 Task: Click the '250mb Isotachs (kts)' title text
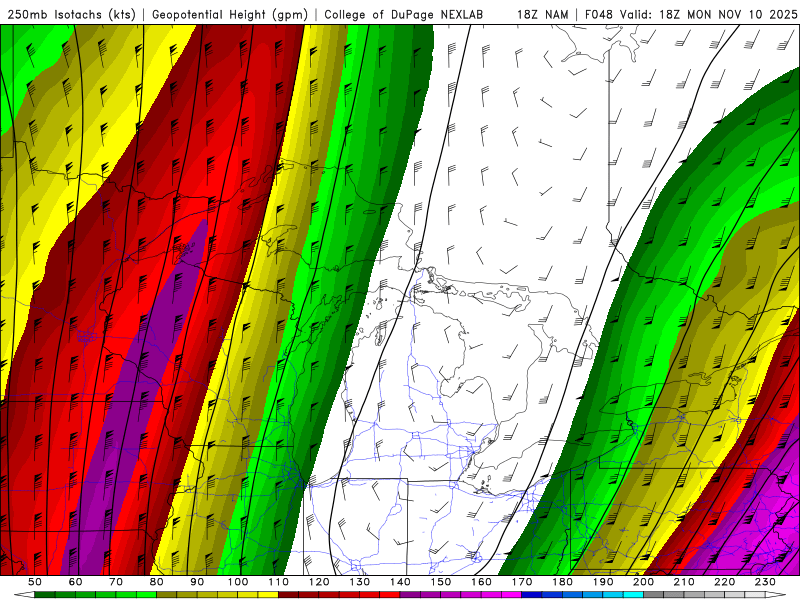[72, 15]
